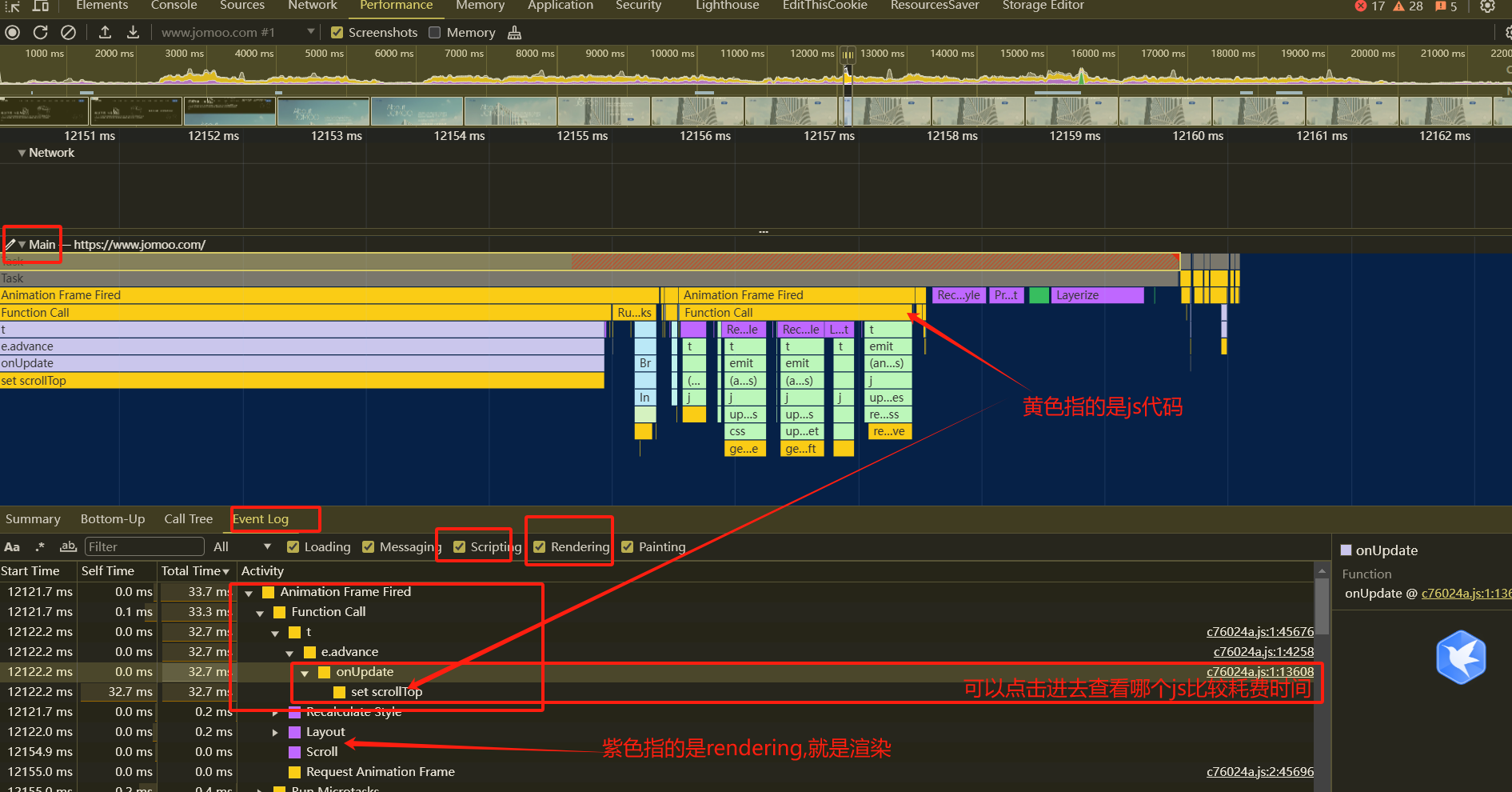The width and height of the screenshot is (1512, 792).
Task: Switch to the Console tab
Action: [x=174, y=6]
